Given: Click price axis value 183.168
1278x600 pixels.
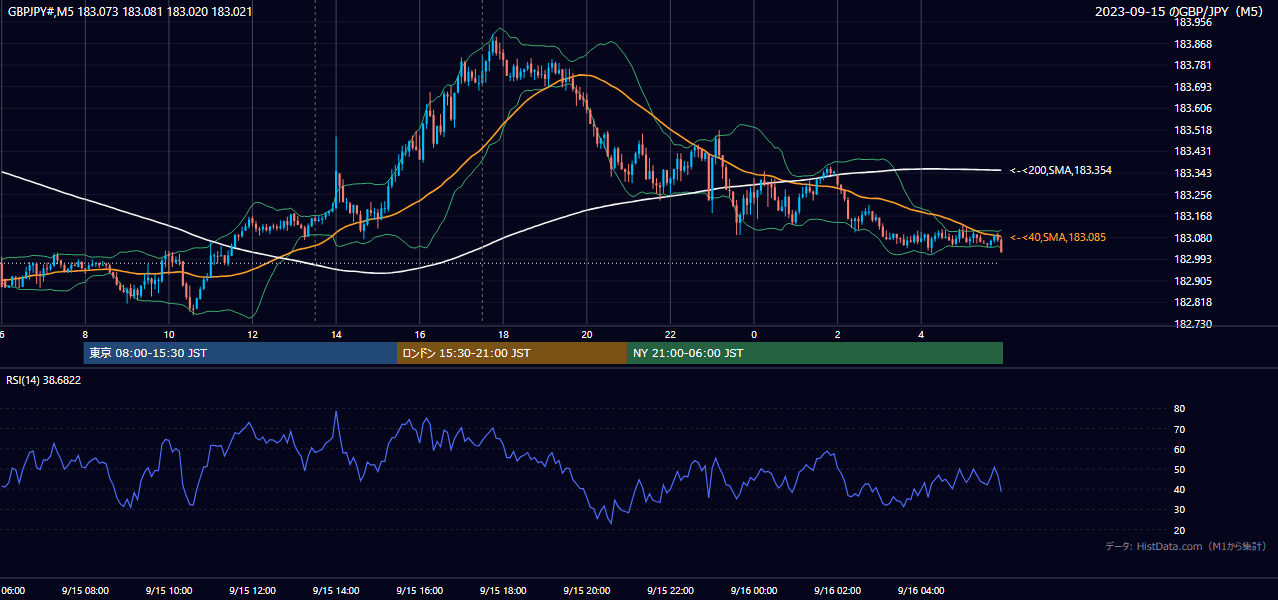Looking at the screenshot, I should pos(1193,216).
